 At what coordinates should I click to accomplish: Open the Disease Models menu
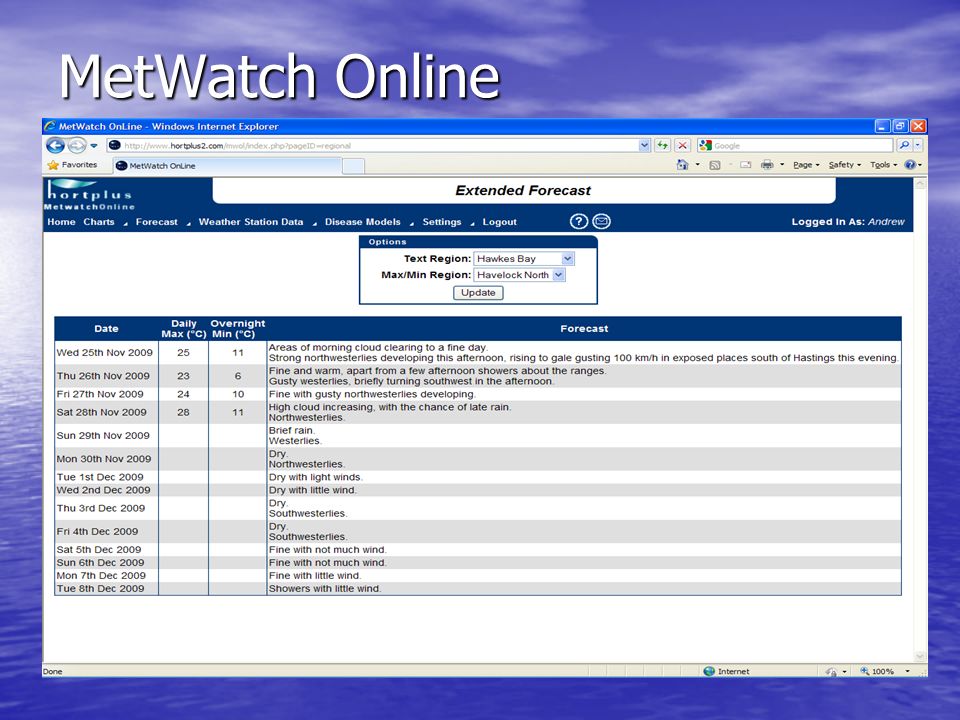point(362,222)
